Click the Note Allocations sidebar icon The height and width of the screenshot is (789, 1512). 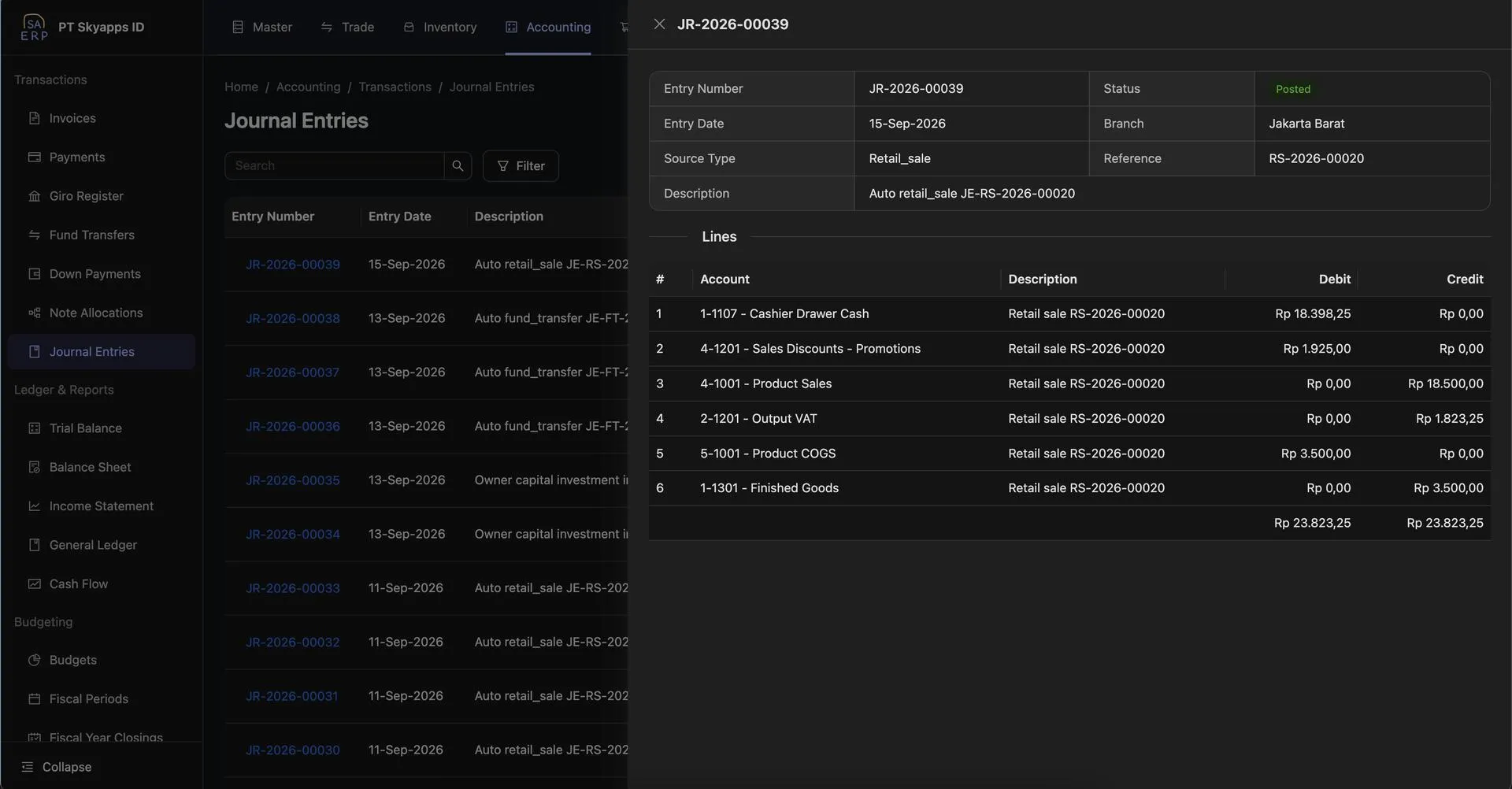34,313
